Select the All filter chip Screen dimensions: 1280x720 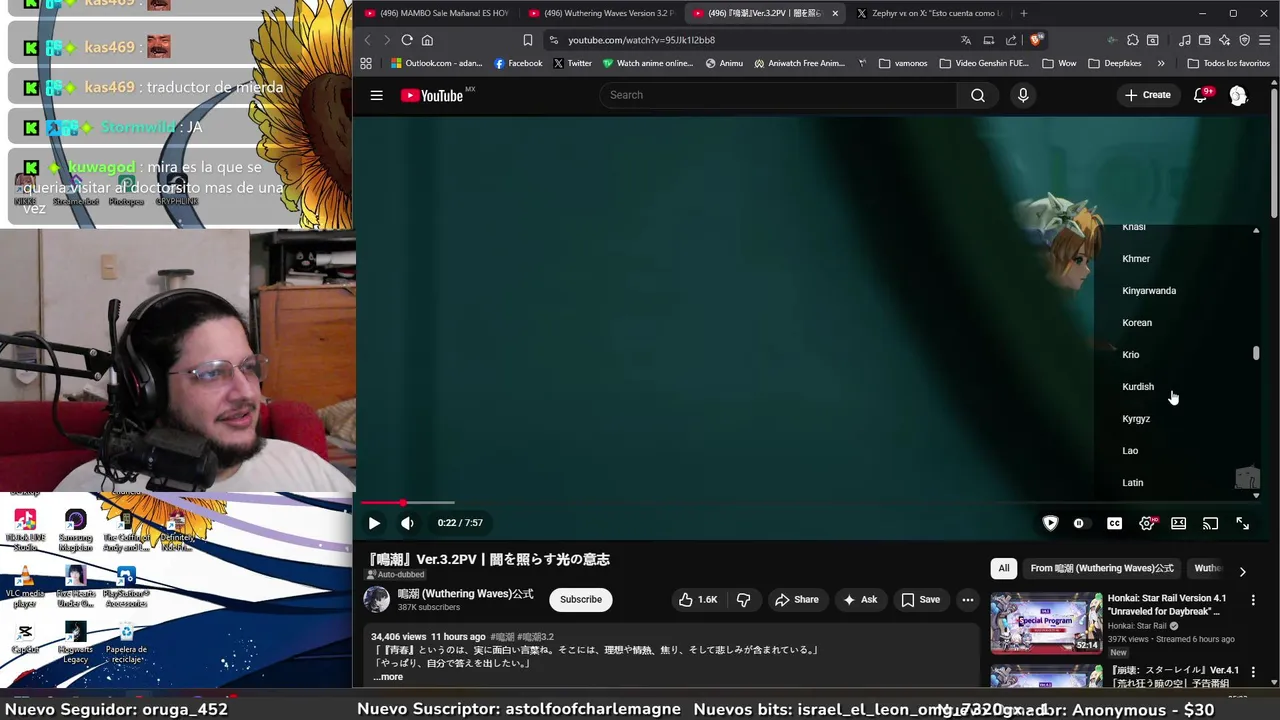(x=1004, y=568)
